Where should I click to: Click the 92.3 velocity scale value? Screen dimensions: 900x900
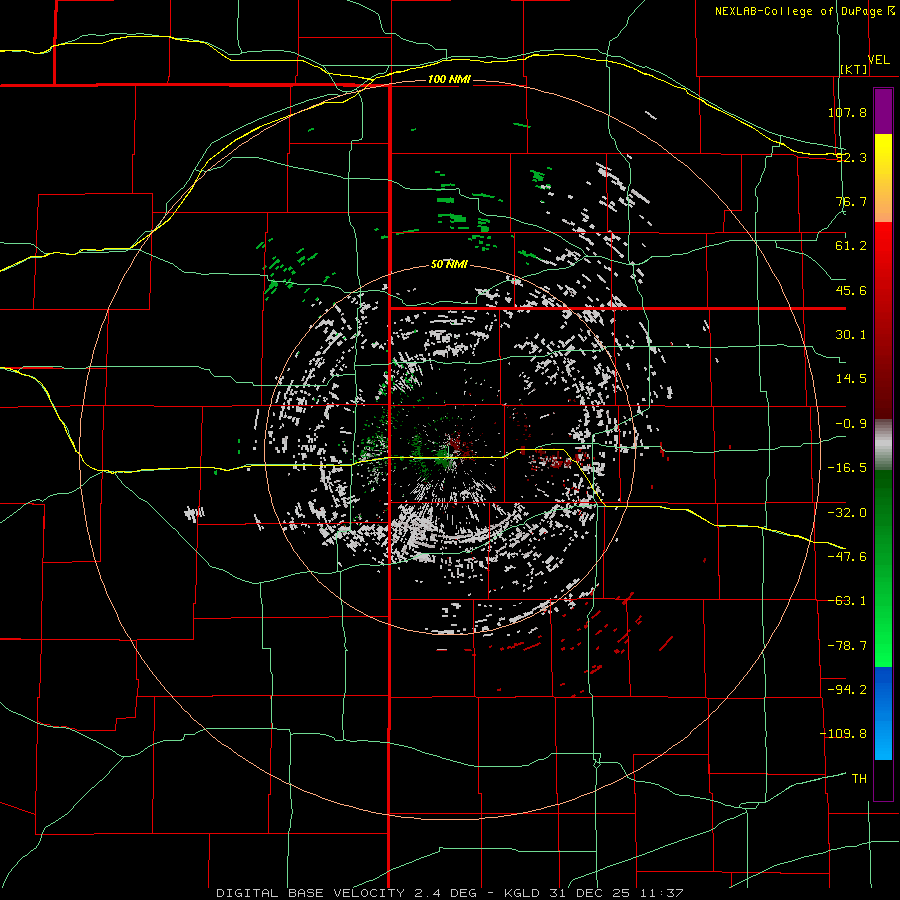[851, 157]
